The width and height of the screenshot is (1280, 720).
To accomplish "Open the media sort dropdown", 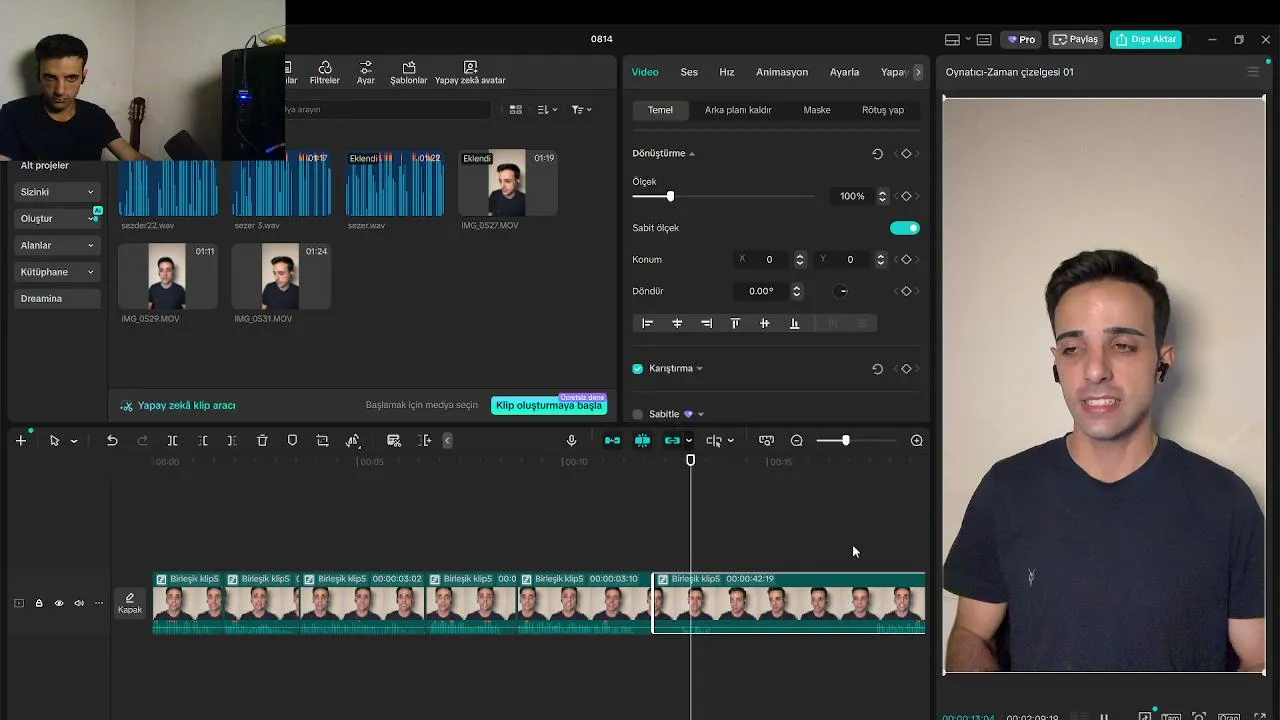I will click(546, 110).
